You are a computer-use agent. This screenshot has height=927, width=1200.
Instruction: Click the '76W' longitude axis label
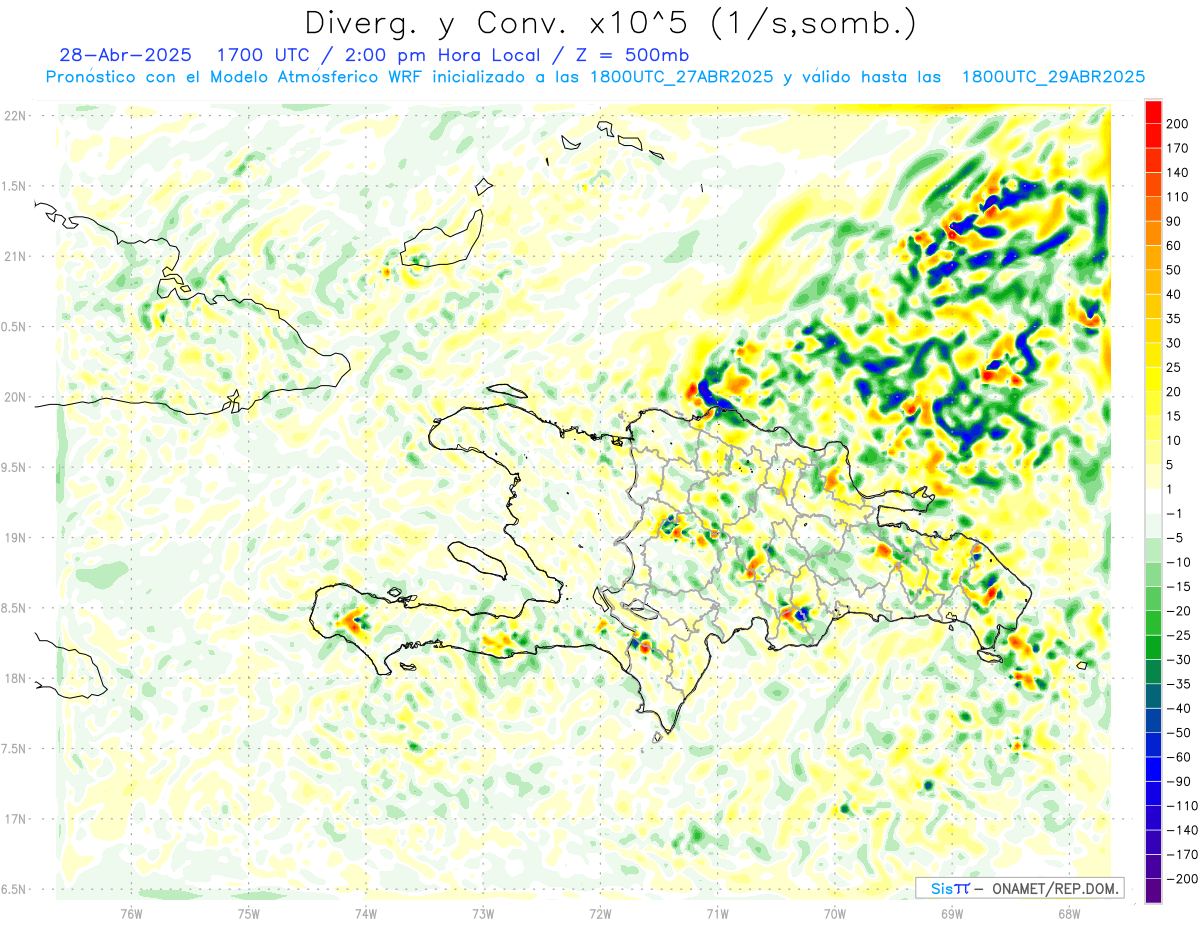(131, 913)
